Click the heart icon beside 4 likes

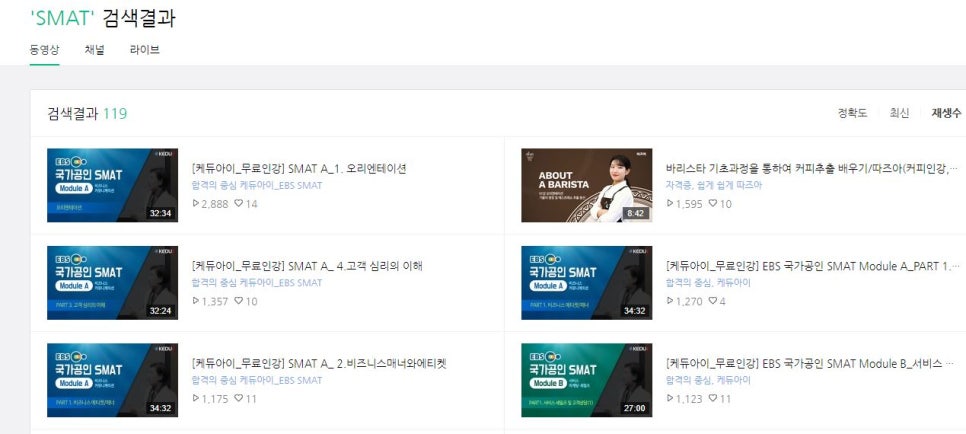coord(713,301)
